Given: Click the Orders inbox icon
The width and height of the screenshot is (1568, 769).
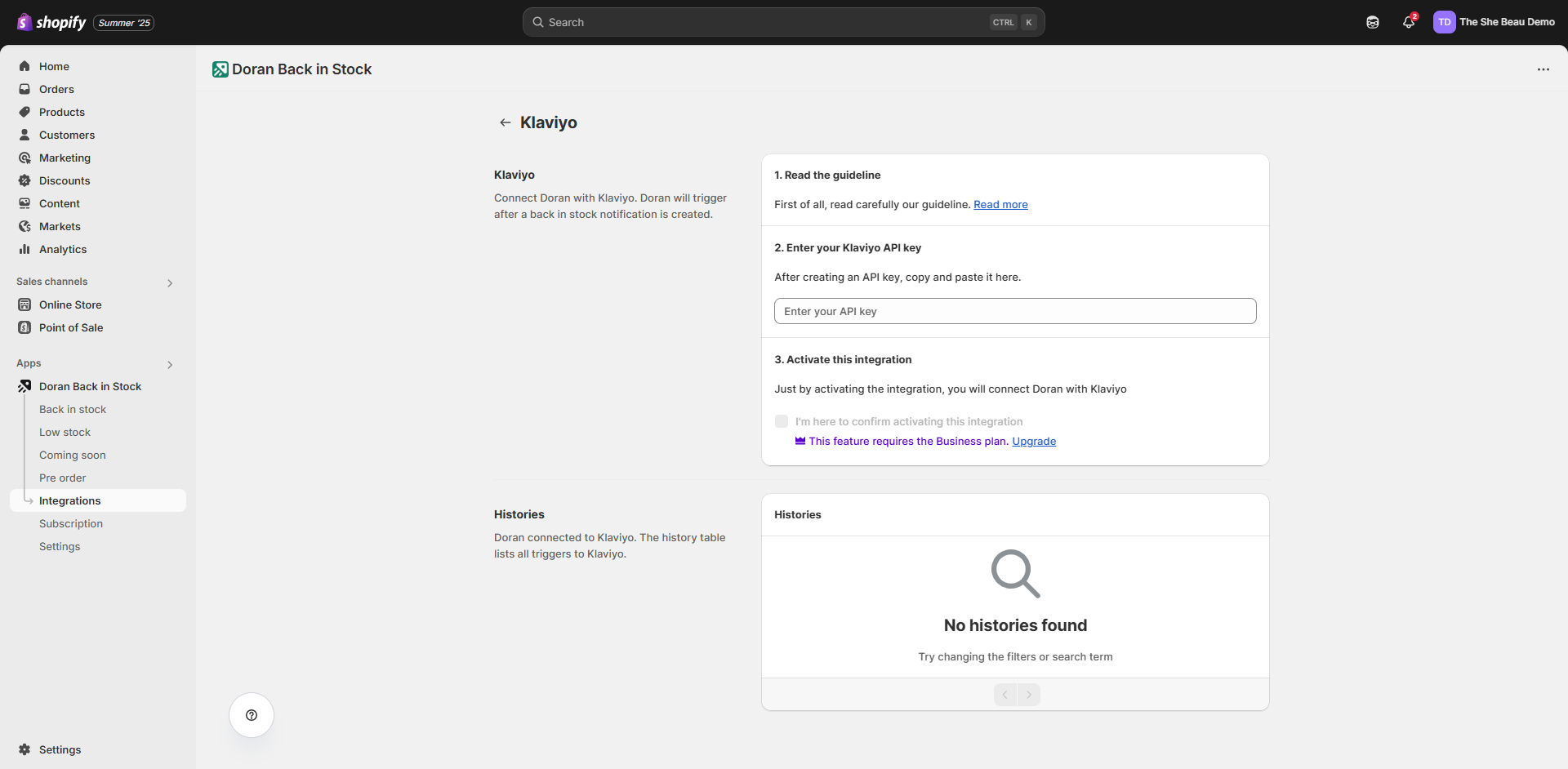Looking at the screenshot, I should [24, 89].
